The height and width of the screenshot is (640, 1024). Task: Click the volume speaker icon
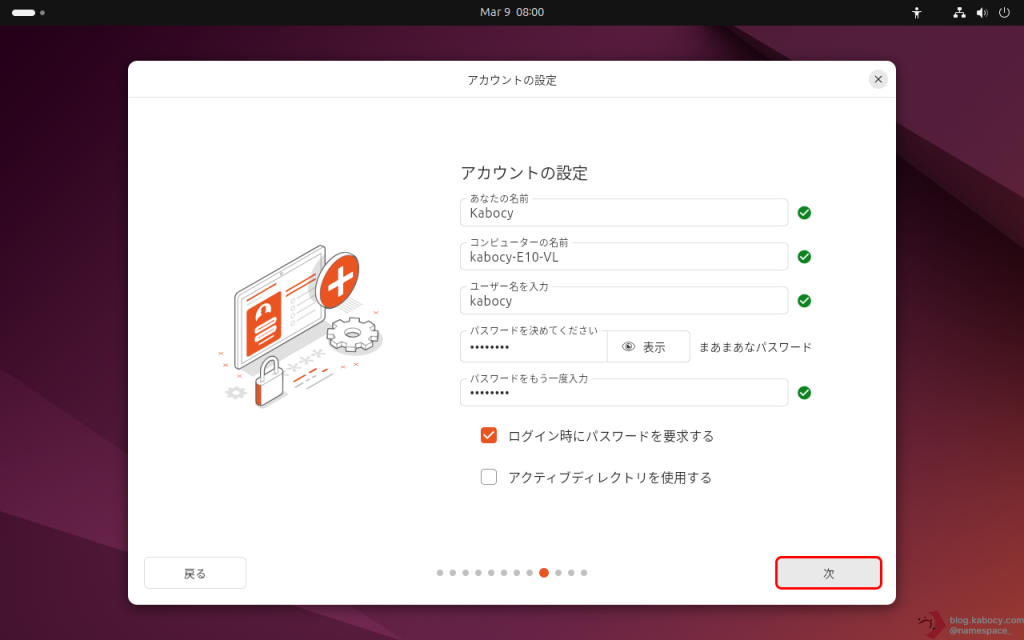tap(981, 13)
